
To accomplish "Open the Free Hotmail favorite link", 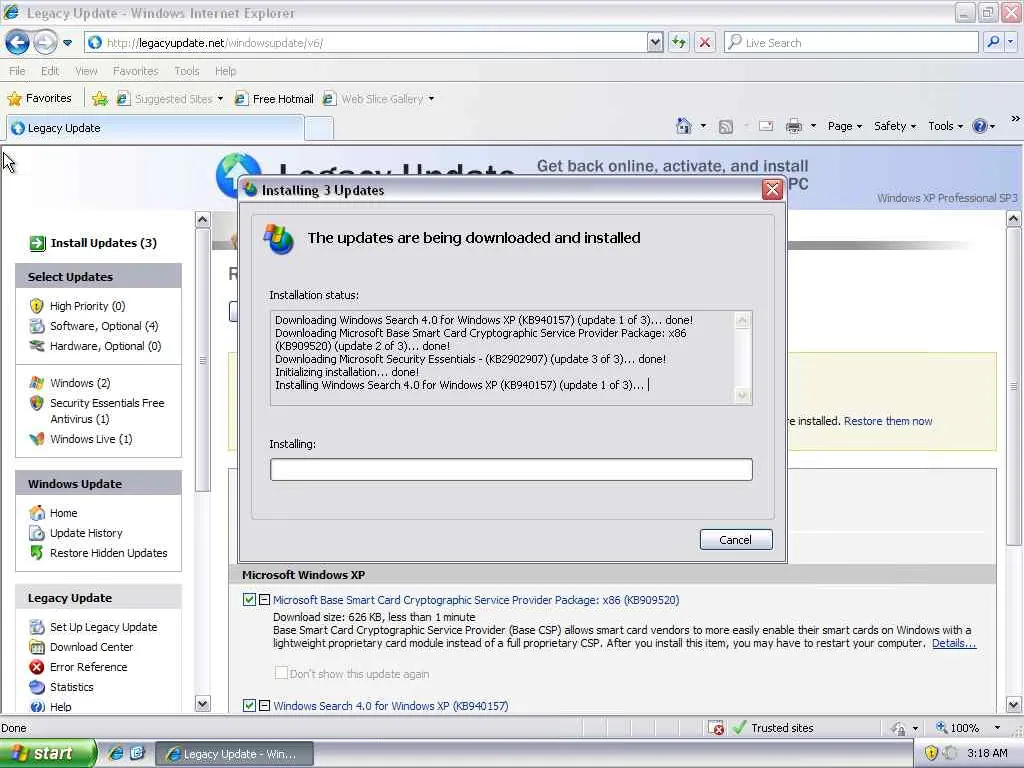I will coord(274,99).
